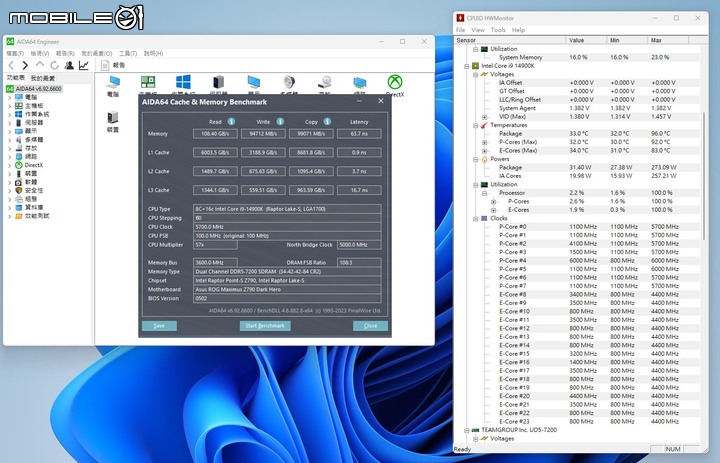Click the info icon next to Read
The height and width of the screenshot is (463, 720).
[x=231, y=122]
